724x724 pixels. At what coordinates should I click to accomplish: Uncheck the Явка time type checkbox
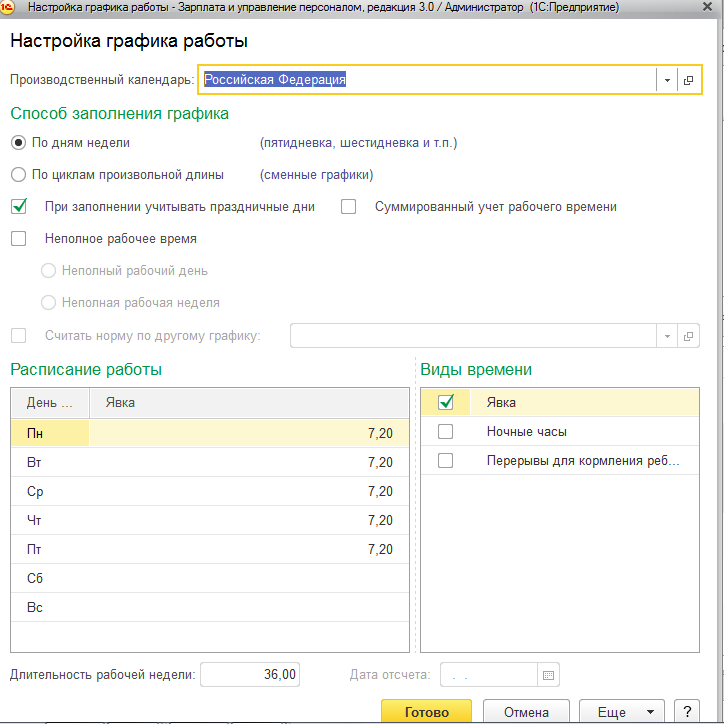[446, 402]
